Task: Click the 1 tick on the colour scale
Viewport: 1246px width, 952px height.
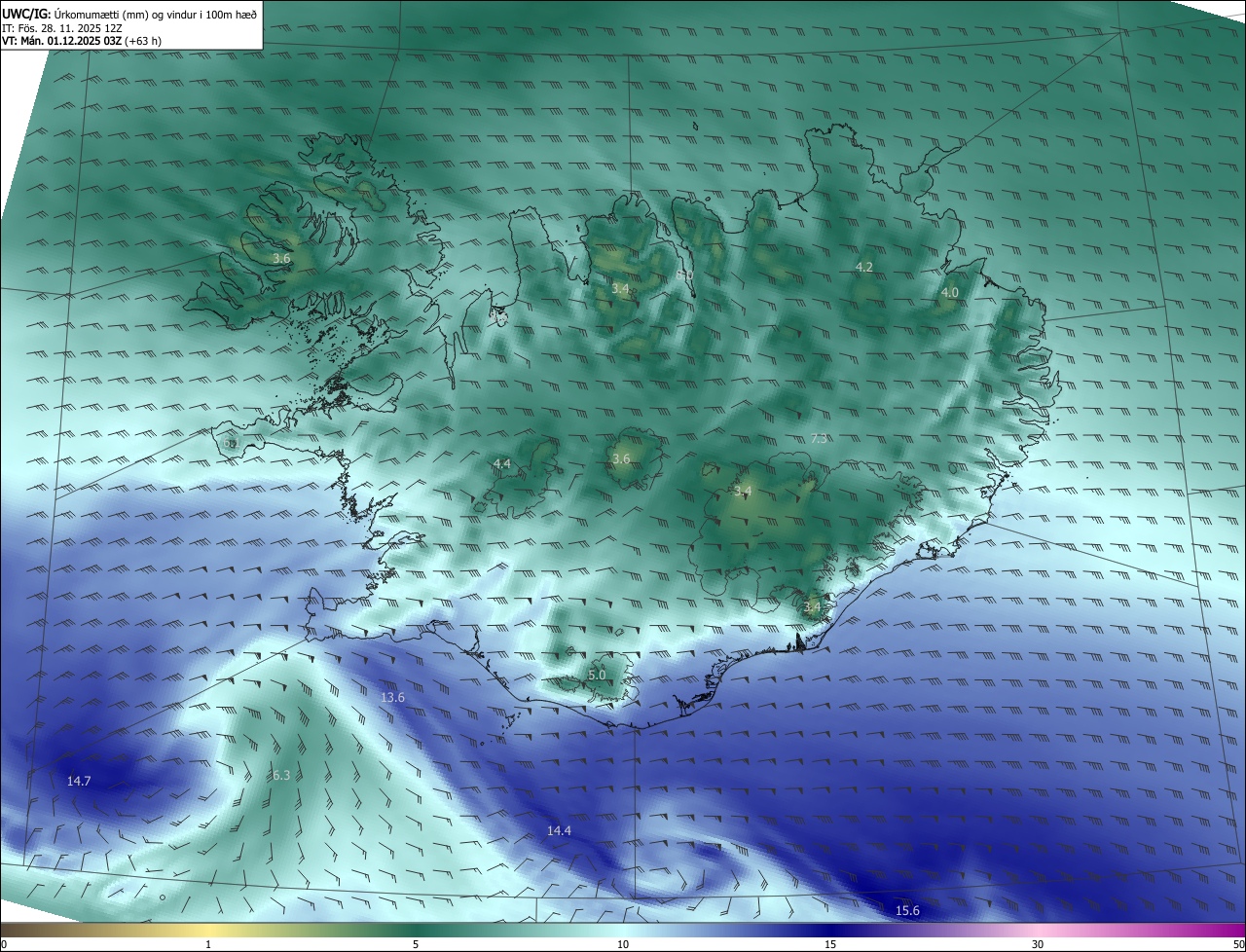Action: pos(208,944)
